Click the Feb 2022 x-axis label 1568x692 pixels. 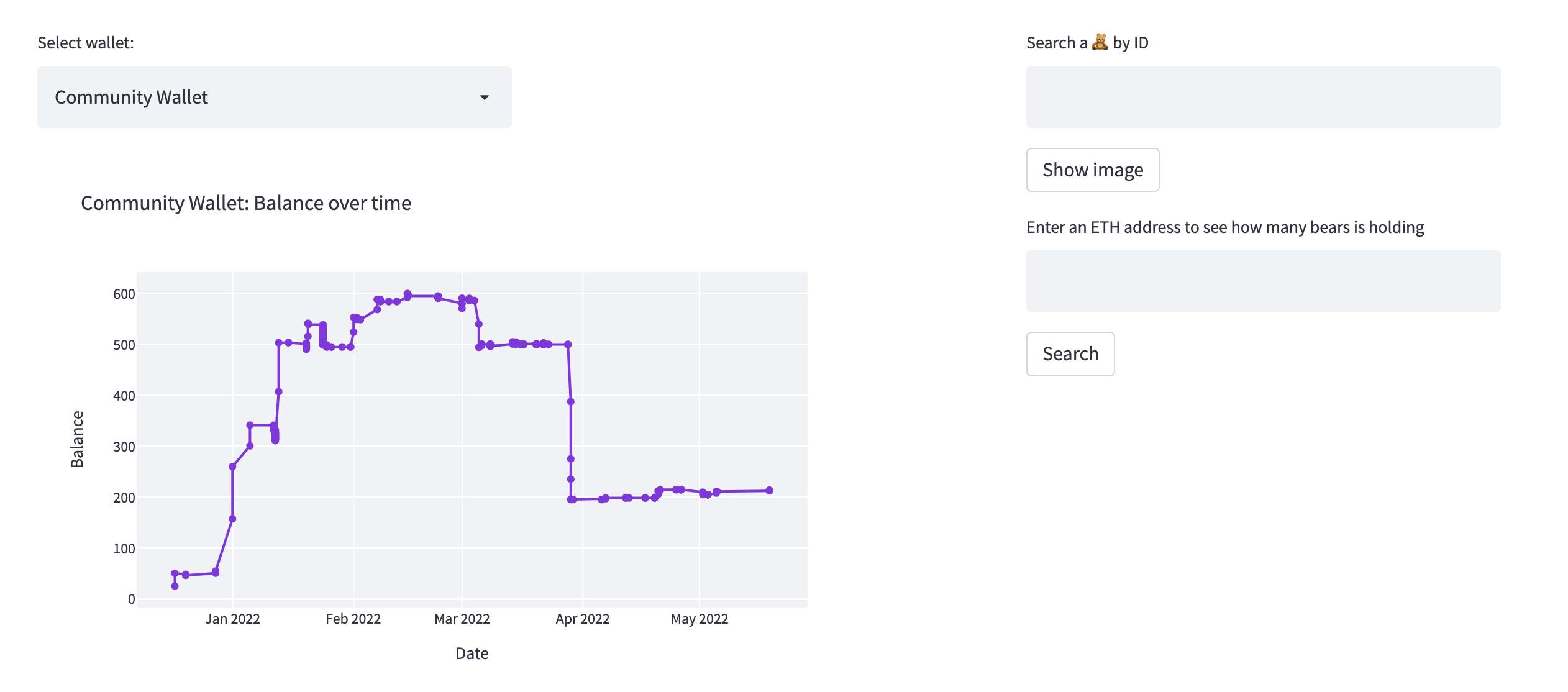point(353,619)
